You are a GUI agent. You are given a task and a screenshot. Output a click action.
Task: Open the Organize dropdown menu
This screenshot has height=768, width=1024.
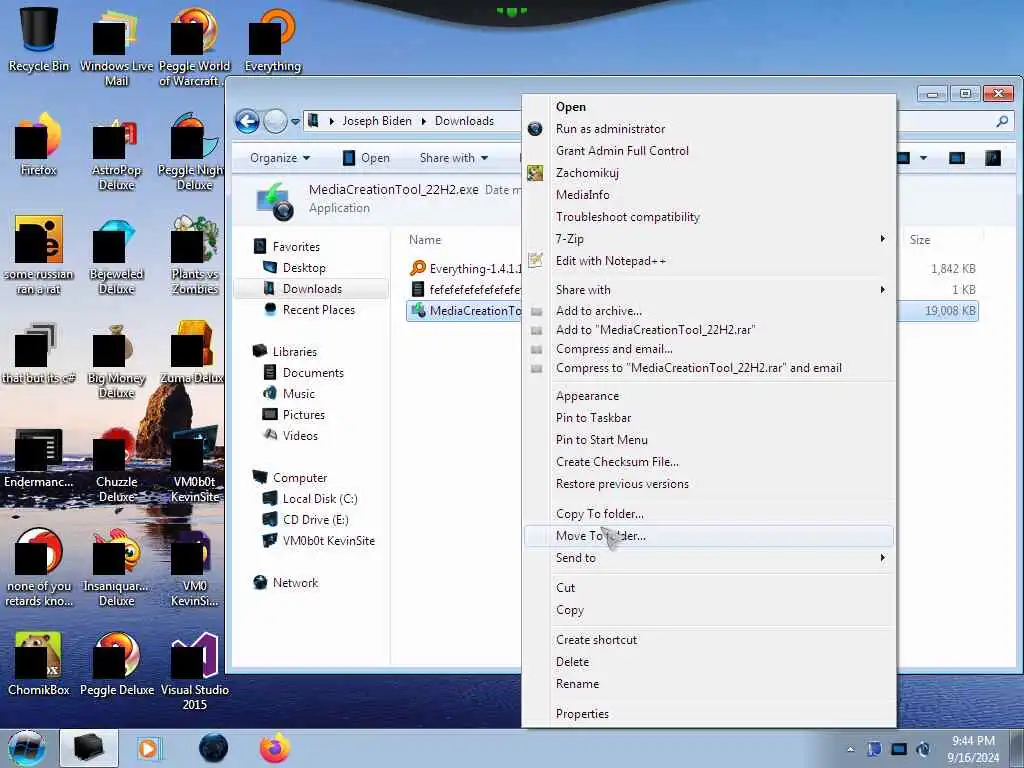click(x=280, y=158)
